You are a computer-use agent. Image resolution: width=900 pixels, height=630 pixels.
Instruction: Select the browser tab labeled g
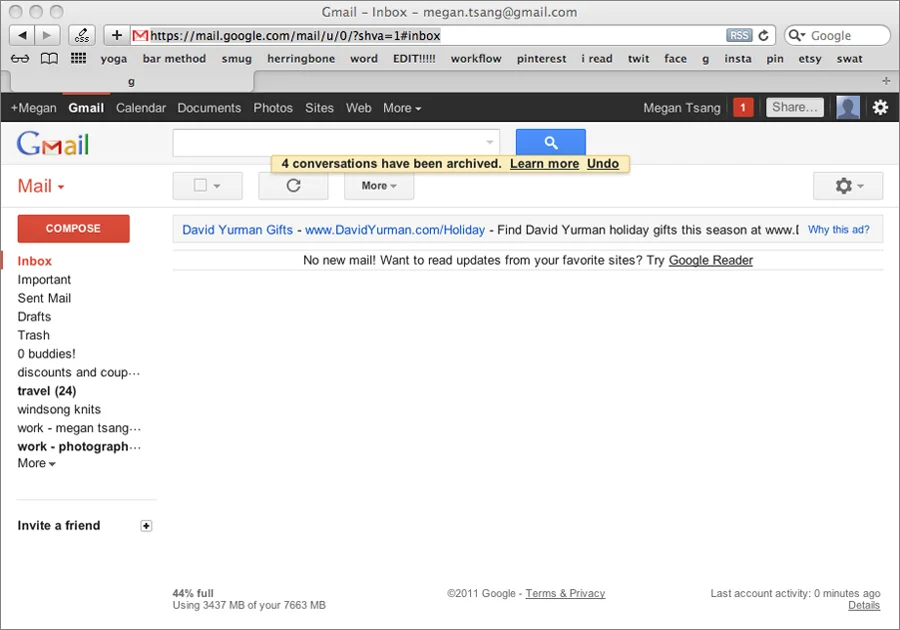(131, 81)
